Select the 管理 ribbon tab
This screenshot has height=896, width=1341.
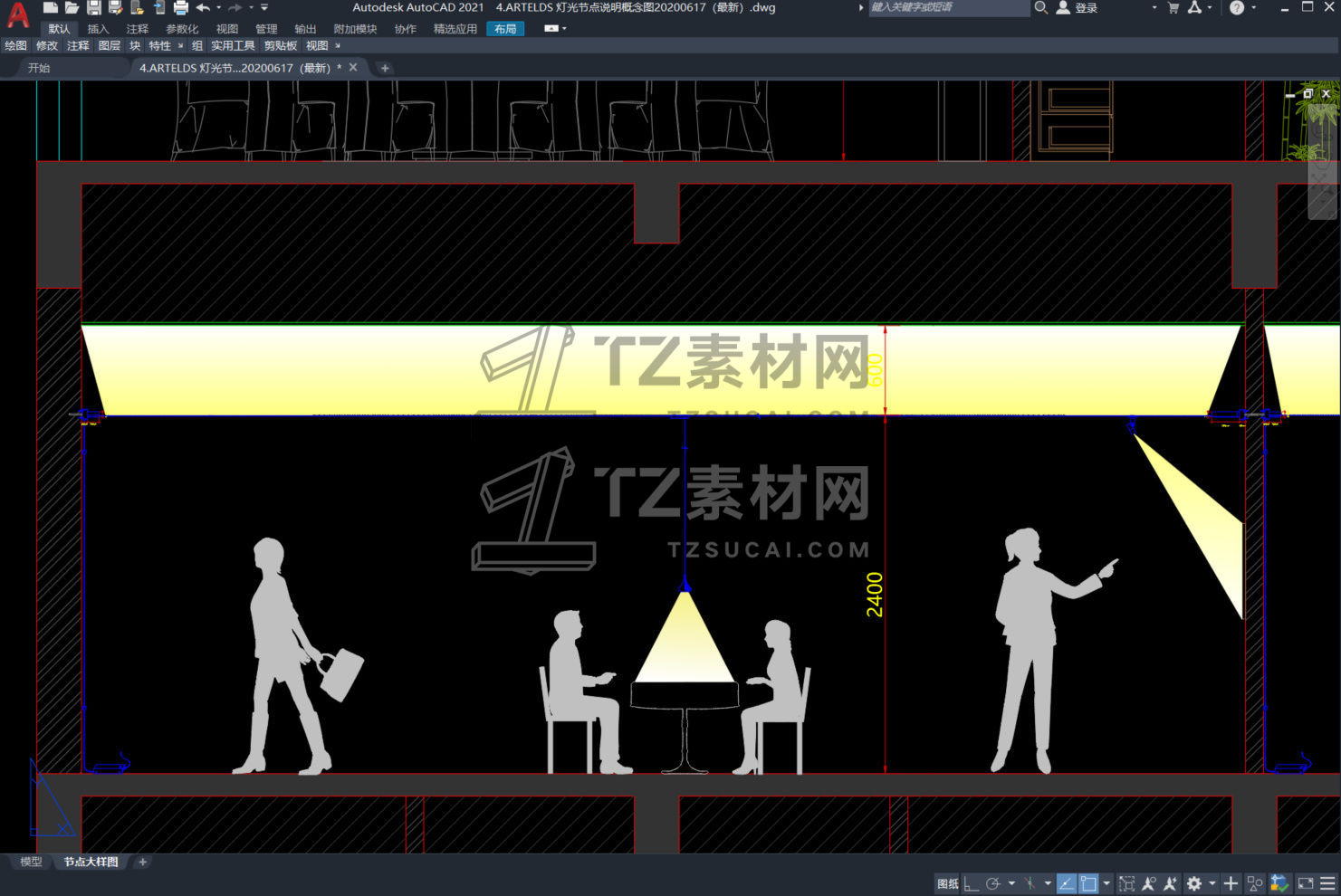tap(266, 29)
